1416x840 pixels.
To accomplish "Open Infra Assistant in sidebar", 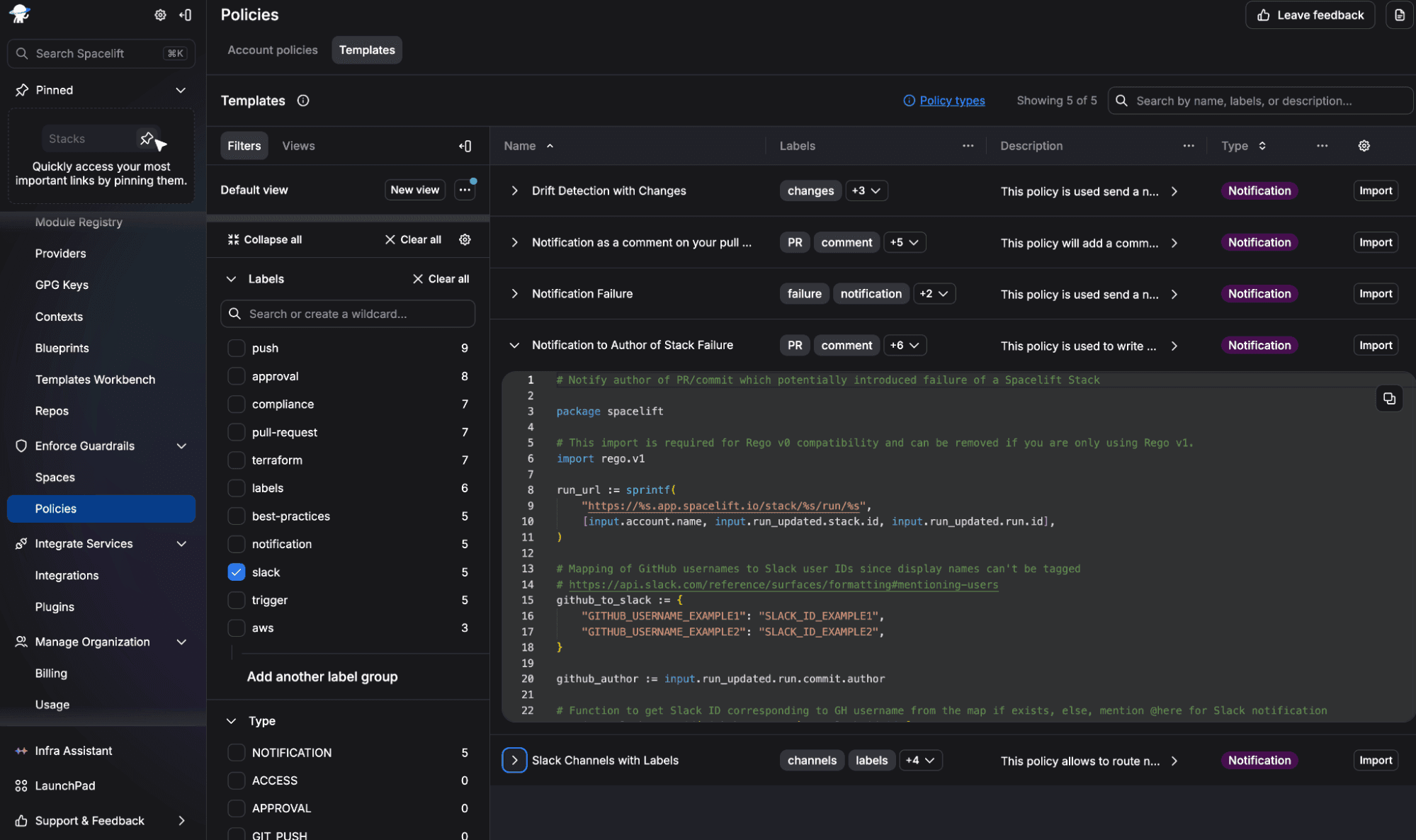I will point(74,751).
